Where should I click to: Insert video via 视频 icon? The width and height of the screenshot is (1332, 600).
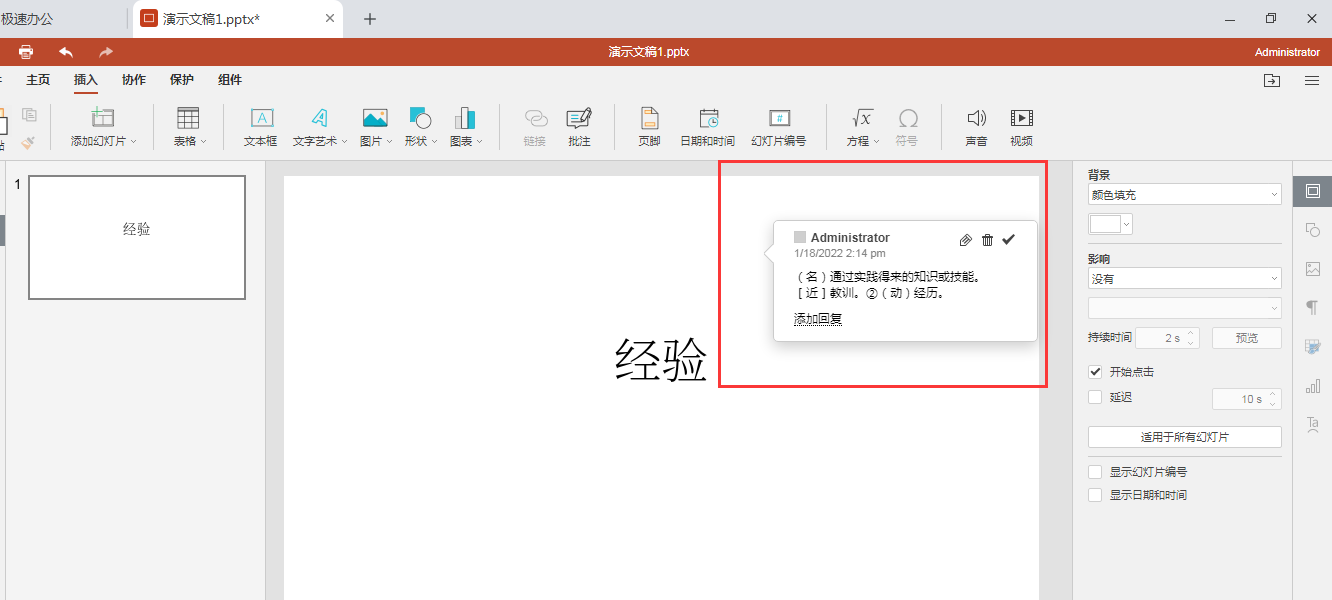(x=1021, y=118)
